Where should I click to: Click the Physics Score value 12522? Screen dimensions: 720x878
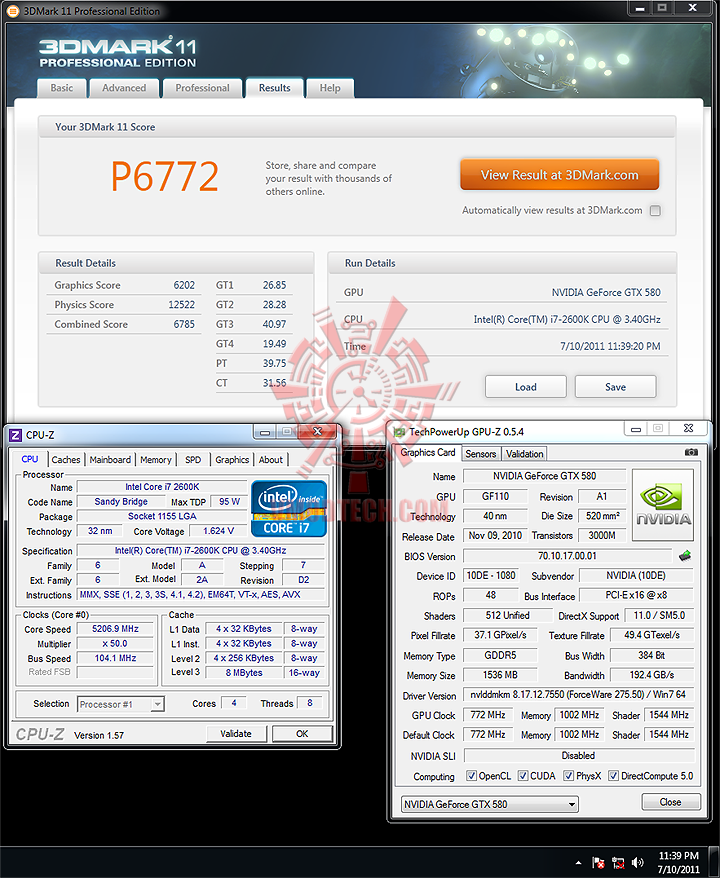click(181, 305)
